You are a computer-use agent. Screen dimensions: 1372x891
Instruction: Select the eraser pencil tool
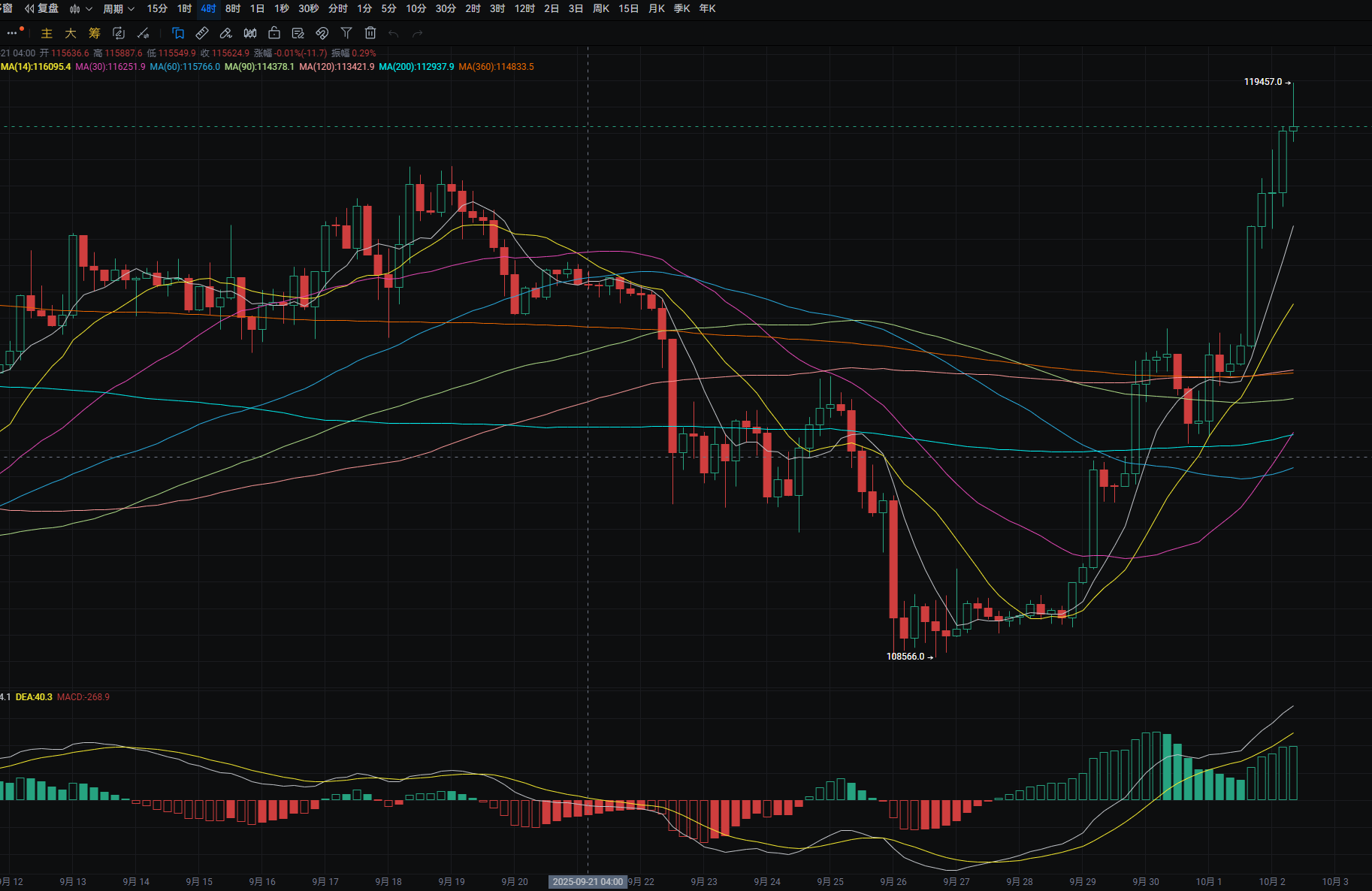[x=226, y=33]
